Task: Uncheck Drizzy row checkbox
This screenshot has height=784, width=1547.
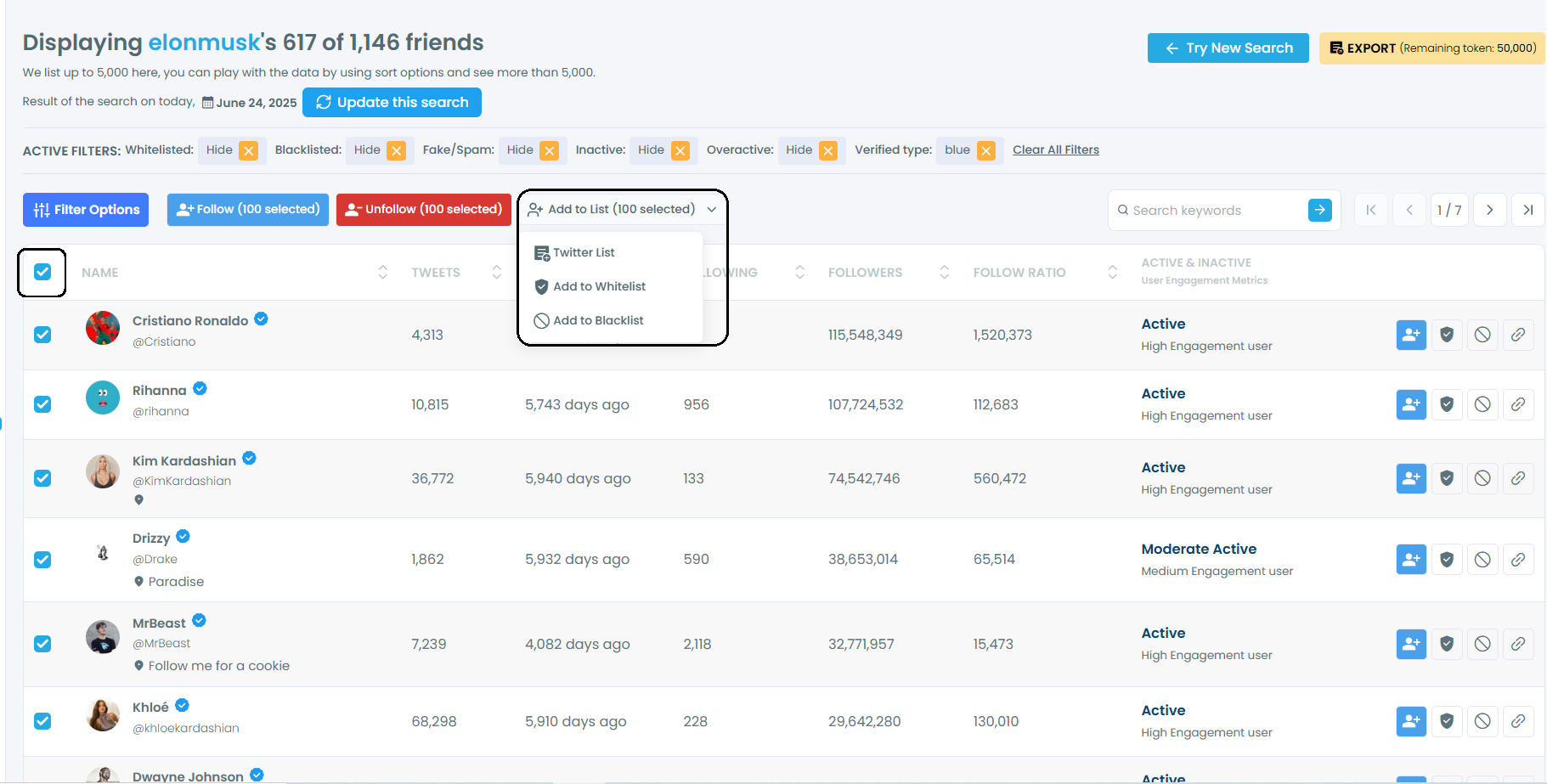Action: [42, 560]
